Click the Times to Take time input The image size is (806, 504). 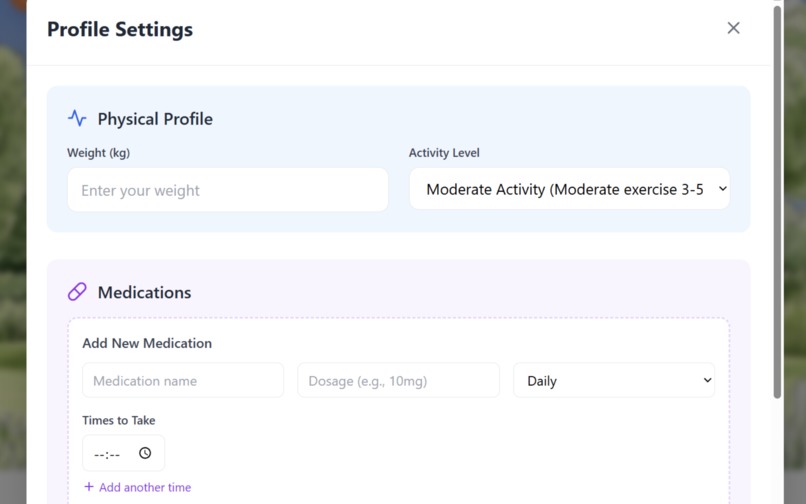[x=123, y=453]
